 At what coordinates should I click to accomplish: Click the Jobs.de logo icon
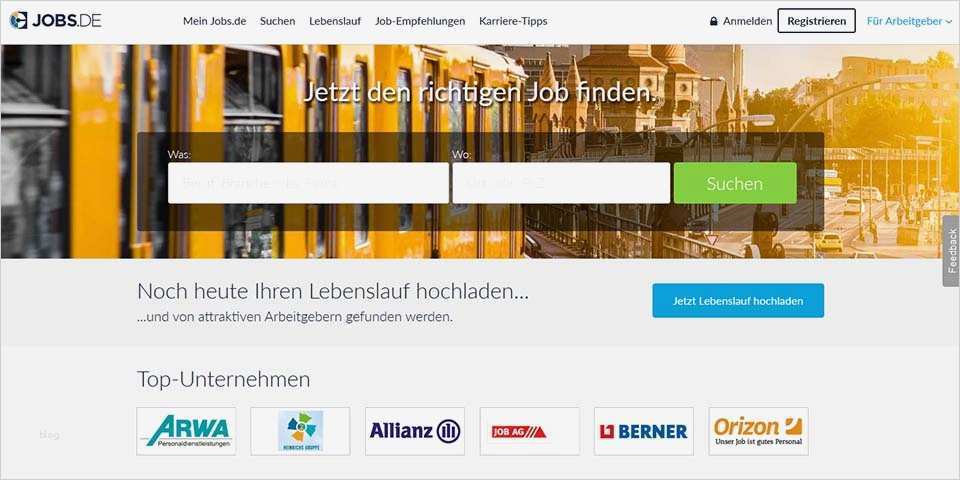(18, 20)
